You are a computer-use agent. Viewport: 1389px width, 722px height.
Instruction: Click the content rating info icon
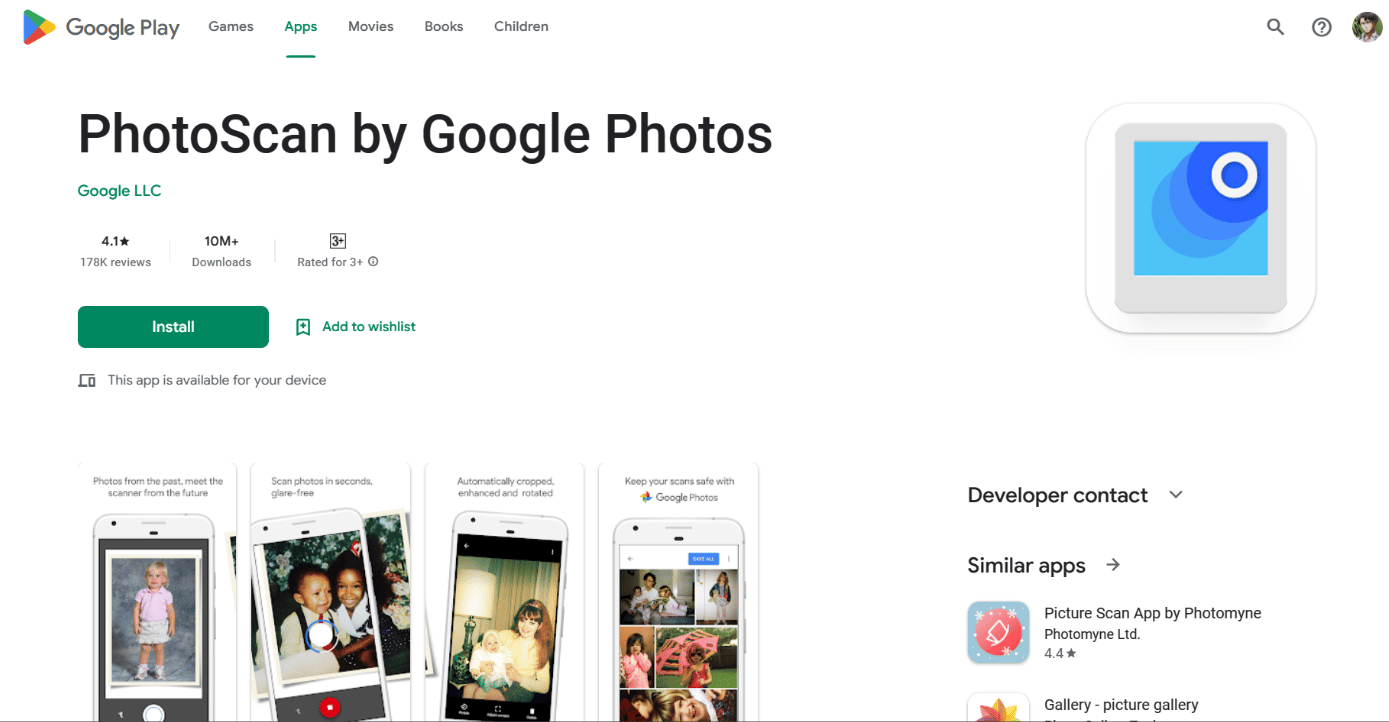[373, 262]
